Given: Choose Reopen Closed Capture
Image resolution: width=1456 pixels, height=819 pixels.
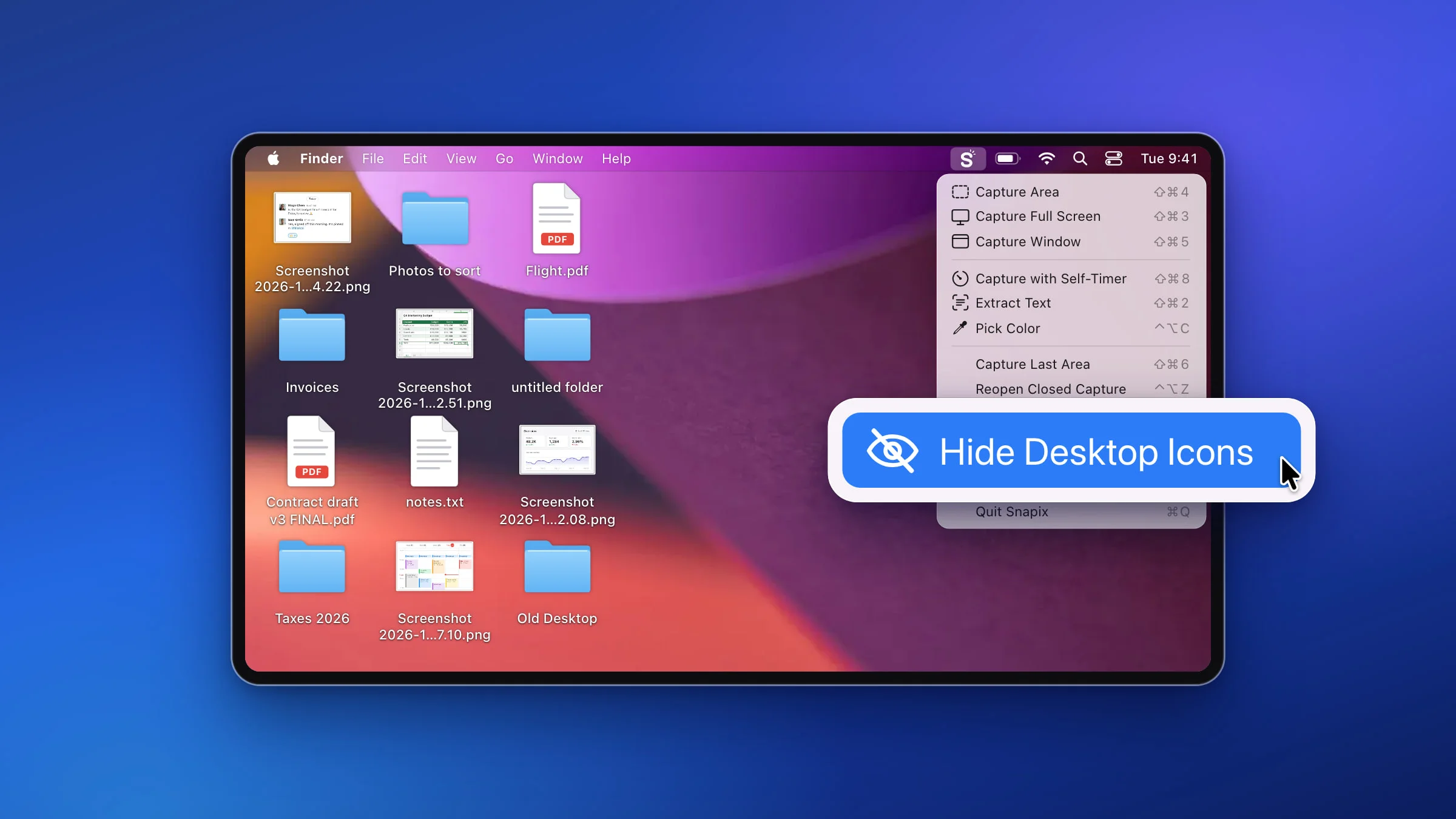Looking at the screenshot, I should [1071, 388].
